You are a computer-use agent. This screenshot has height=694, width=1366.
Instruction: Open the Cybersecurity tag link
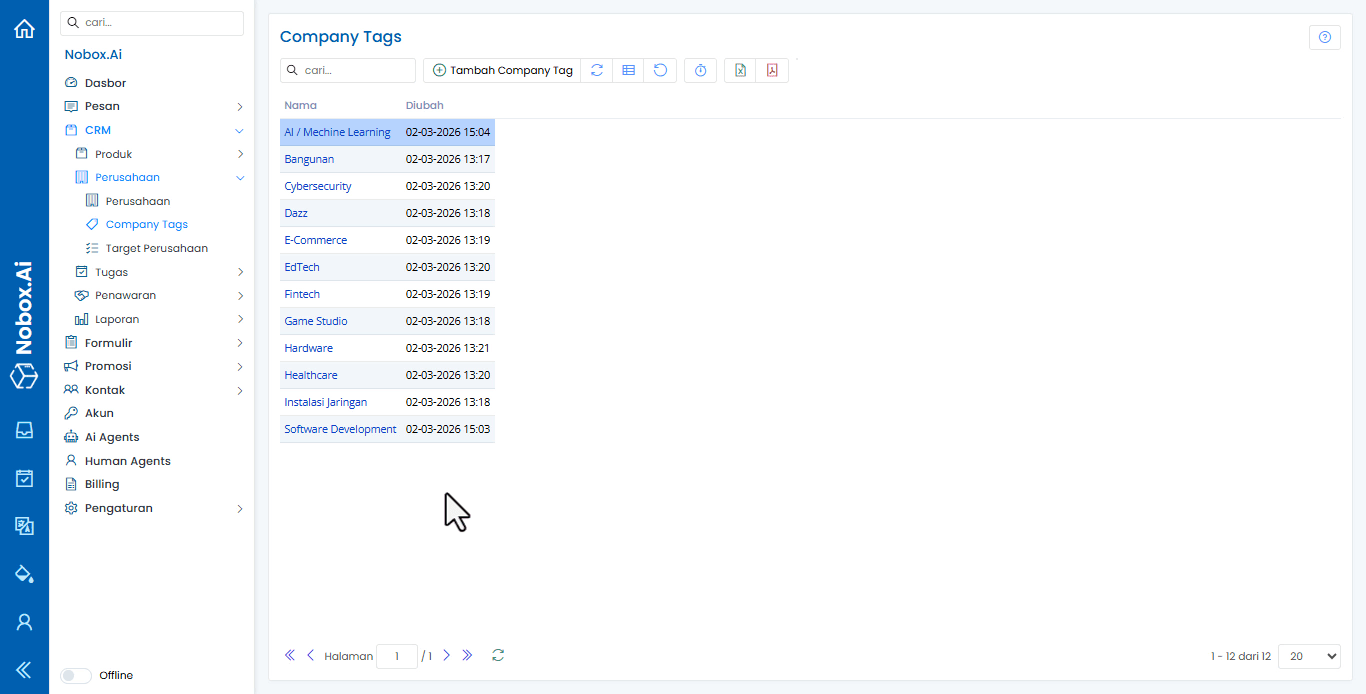[317, 186]
